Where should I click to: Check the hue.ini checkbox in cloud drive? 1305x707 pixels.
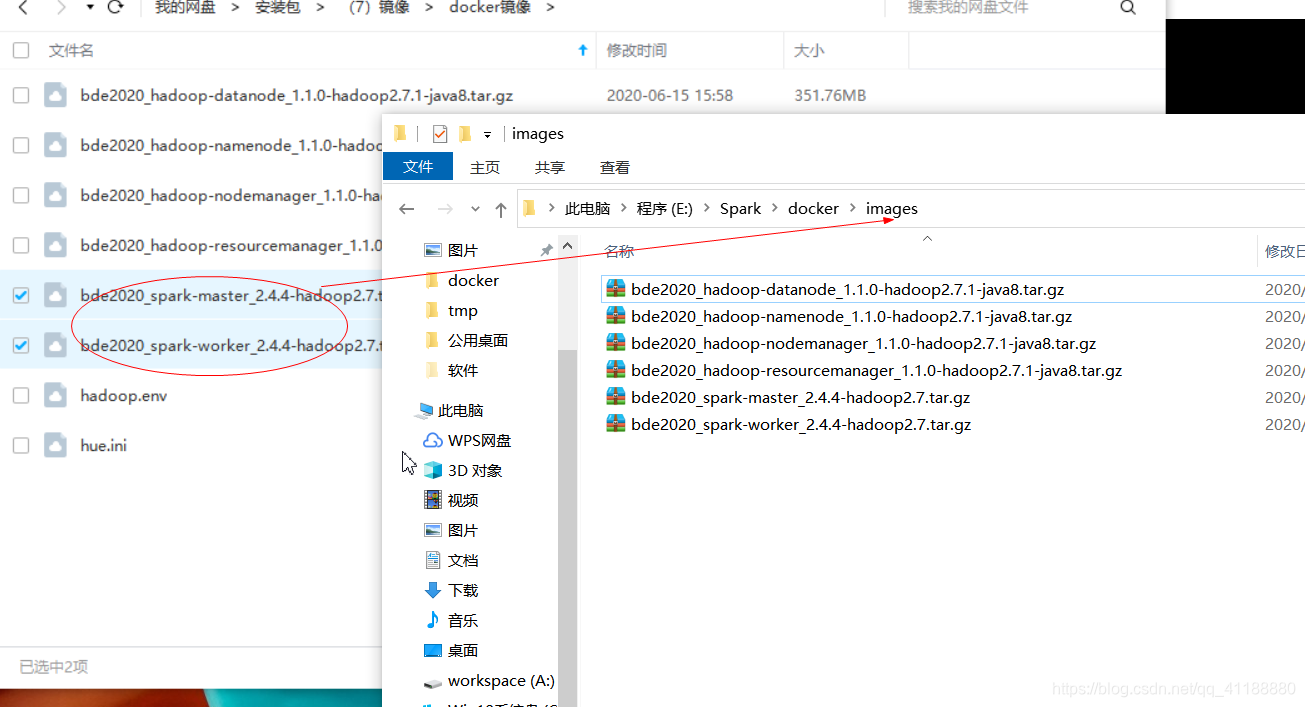pos(21,445)
